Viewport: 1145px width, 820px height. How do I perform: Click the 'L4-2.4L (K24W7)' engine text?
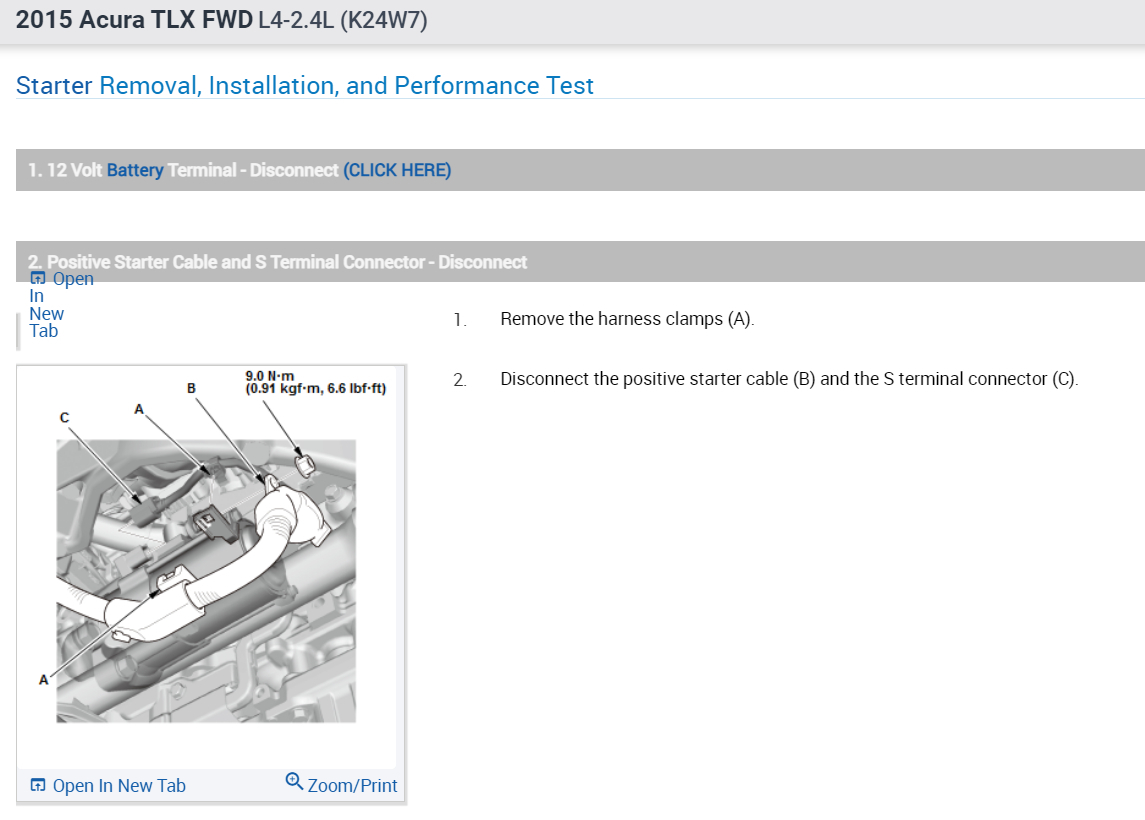tap(342, 20)
